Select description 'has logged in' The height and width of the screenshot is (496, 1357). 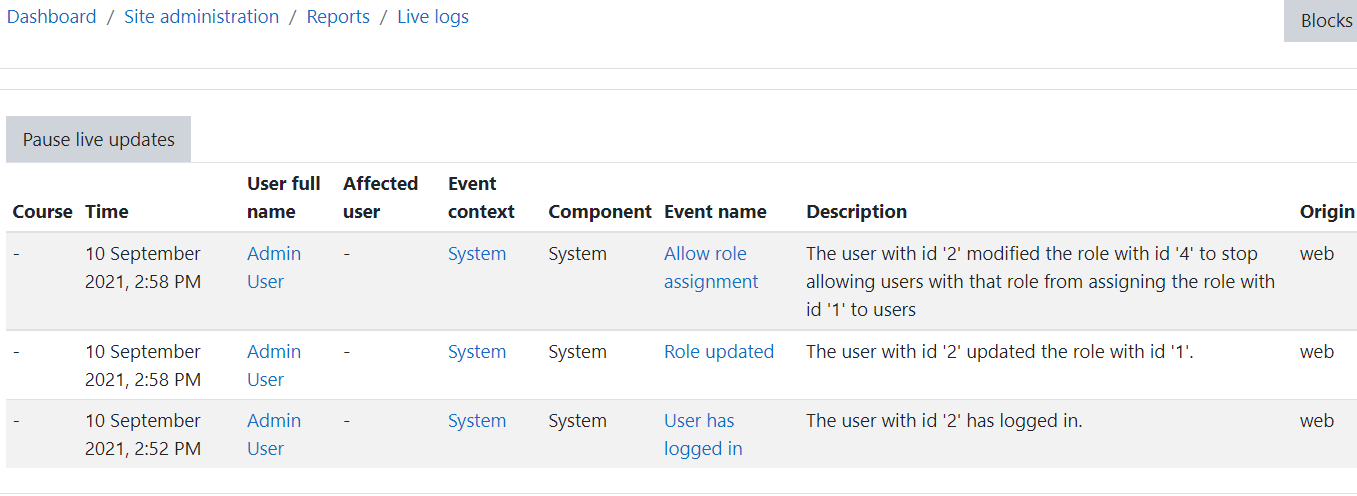tap(944, 421)
